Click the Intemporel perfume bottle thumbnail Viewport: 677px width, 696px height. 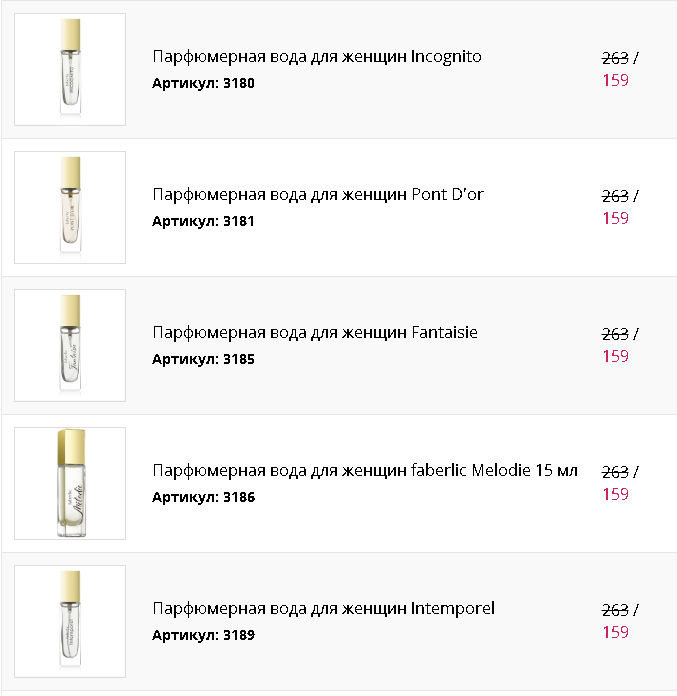pyautogui.click(x=70, y=621)
